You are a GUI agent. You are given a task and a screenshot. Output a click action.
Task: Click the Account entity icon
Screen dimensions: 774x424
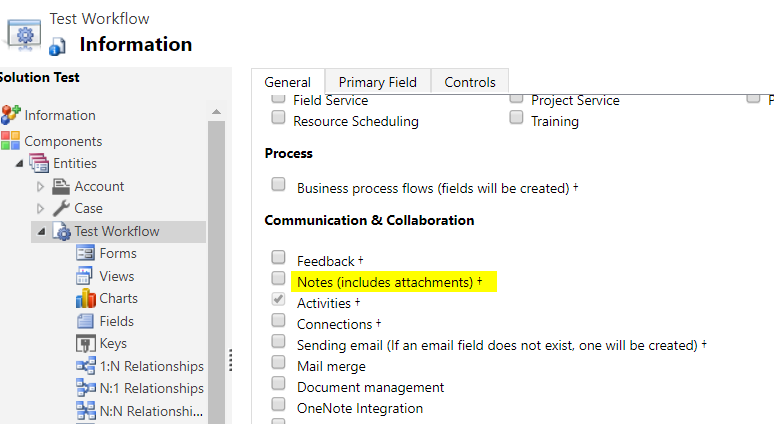61,186
